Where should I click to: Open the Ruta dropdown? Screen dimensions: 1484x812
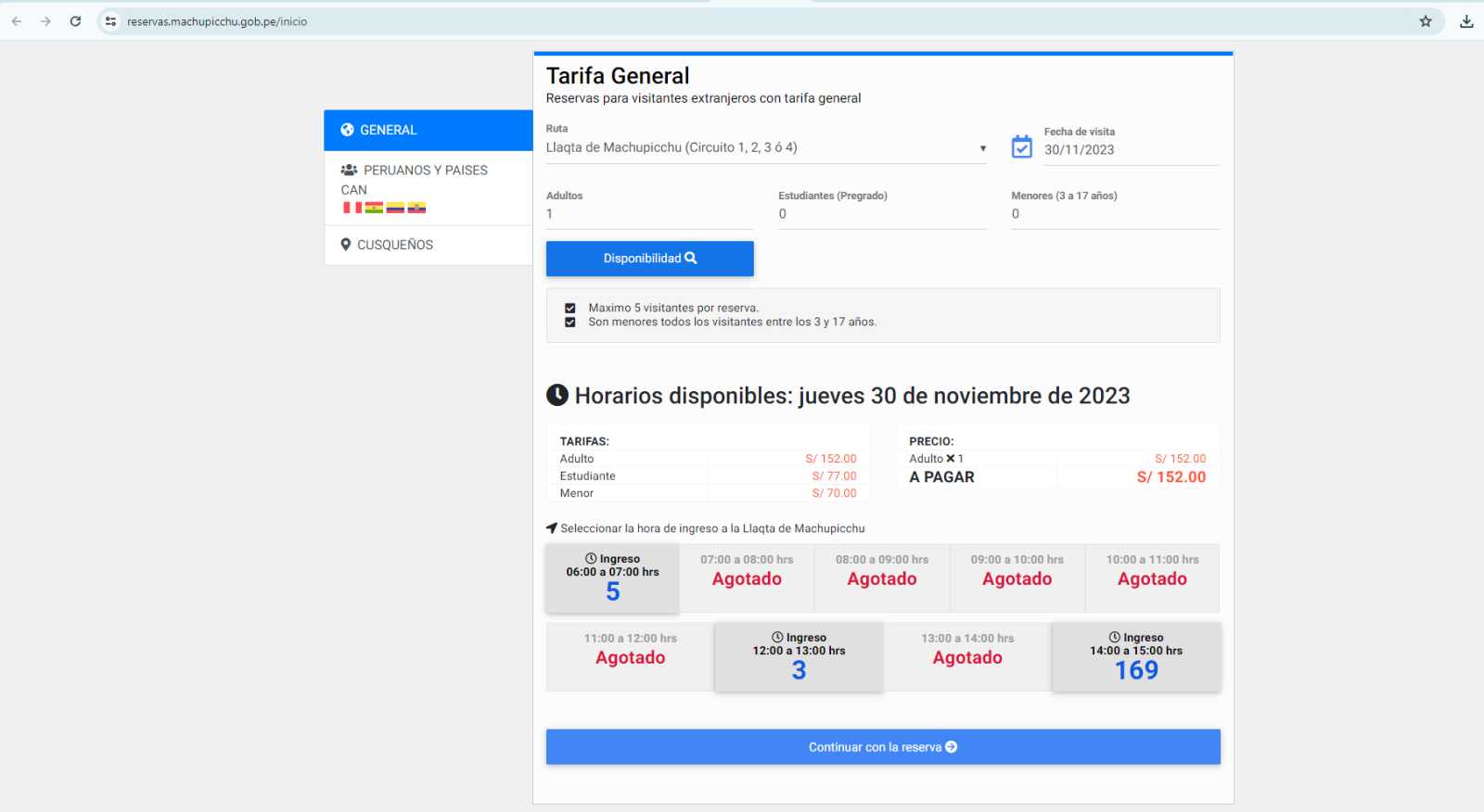(766, 147)
